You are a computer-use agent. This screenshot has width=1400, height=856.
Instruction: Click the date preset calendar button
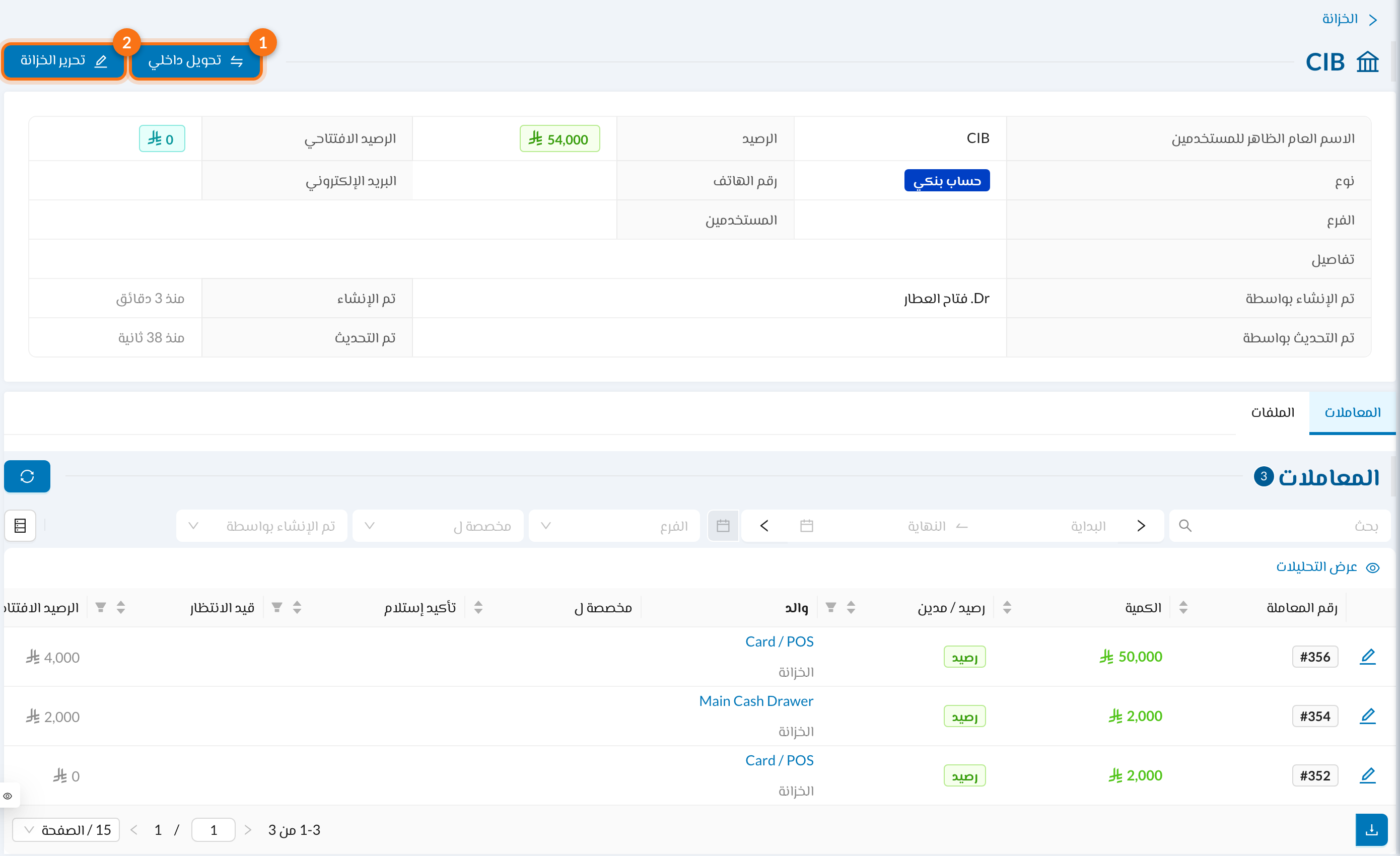pos(723,525)
